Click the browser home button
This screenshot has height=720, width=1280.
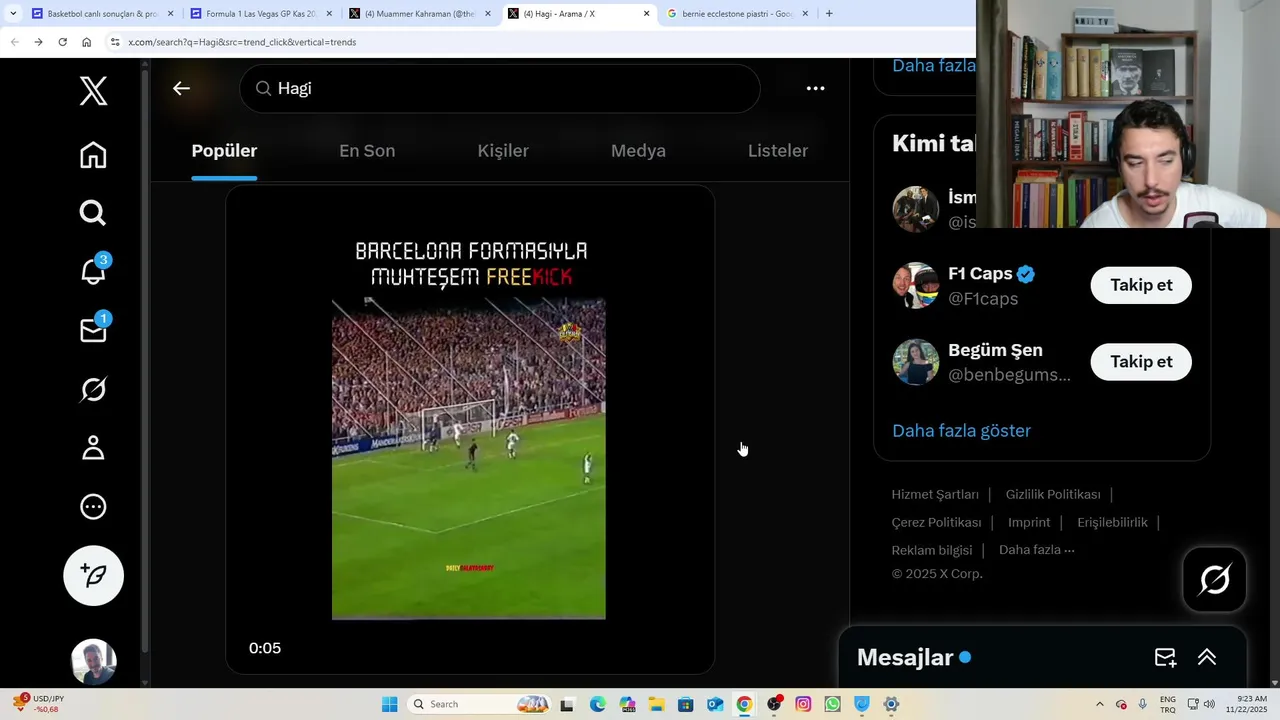tap(86, 42)
